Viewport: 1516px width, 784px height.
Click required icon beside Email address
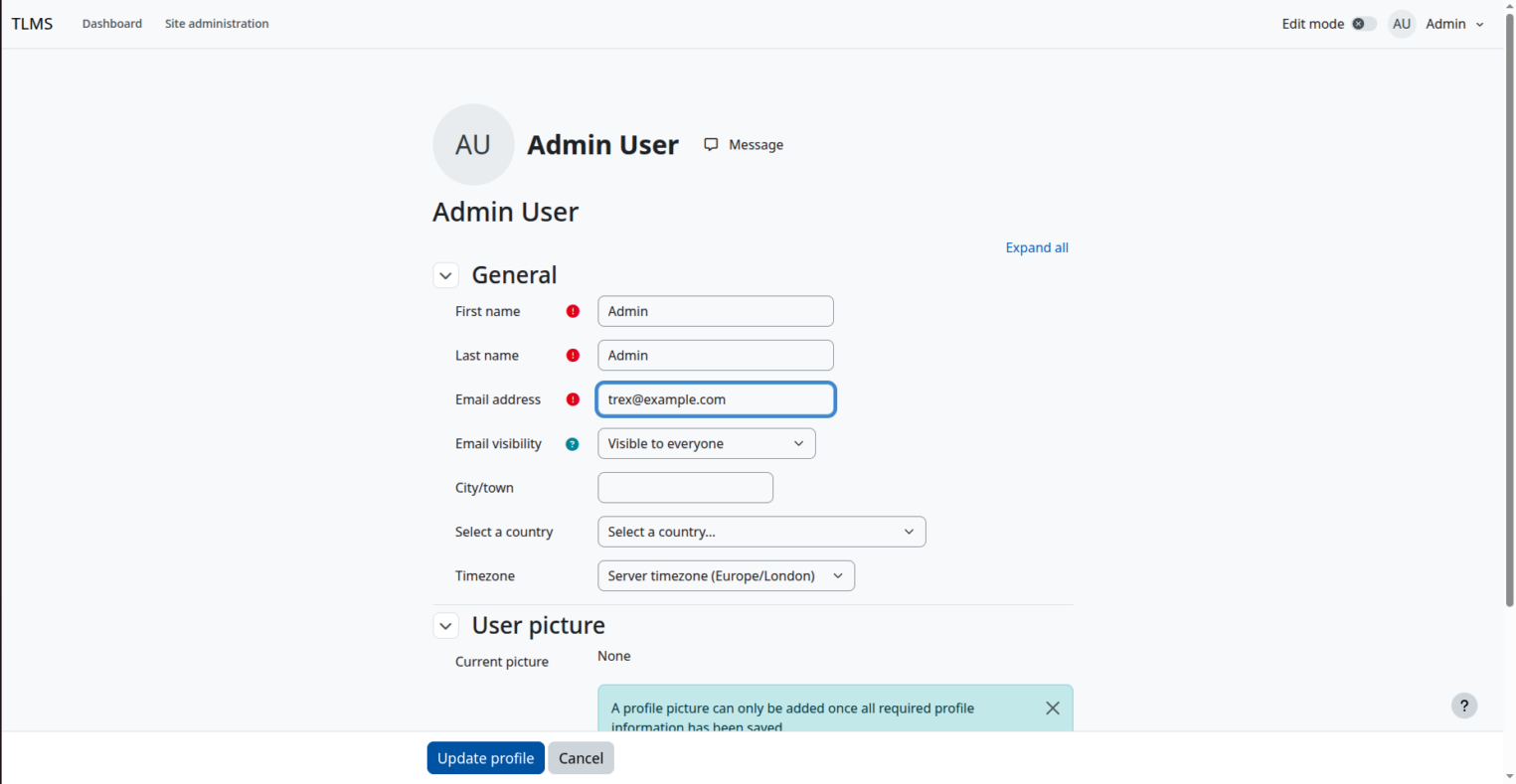(x=573, y=399)
